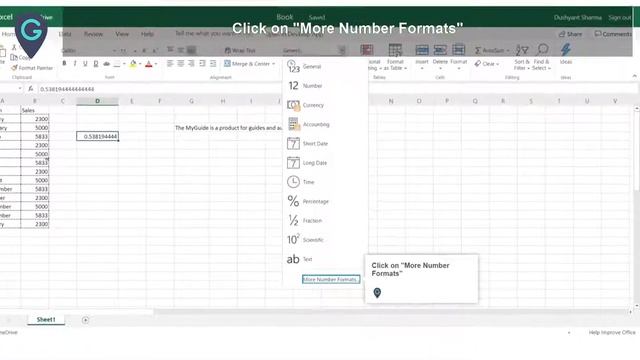Collapse the ribbon with chevron

click(634, 76)
